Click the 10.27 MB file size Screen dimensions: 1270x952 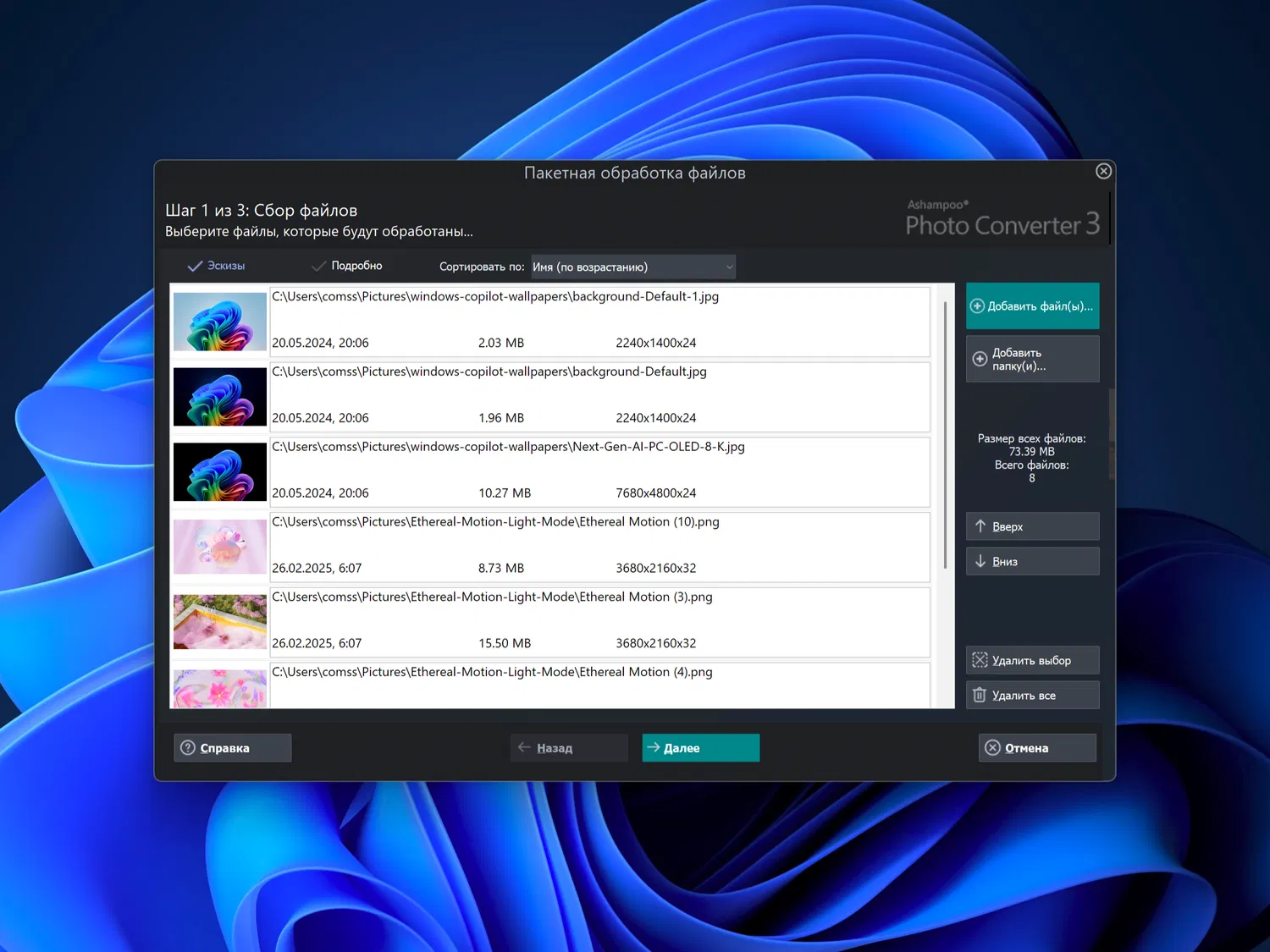[x=505, y=493]
